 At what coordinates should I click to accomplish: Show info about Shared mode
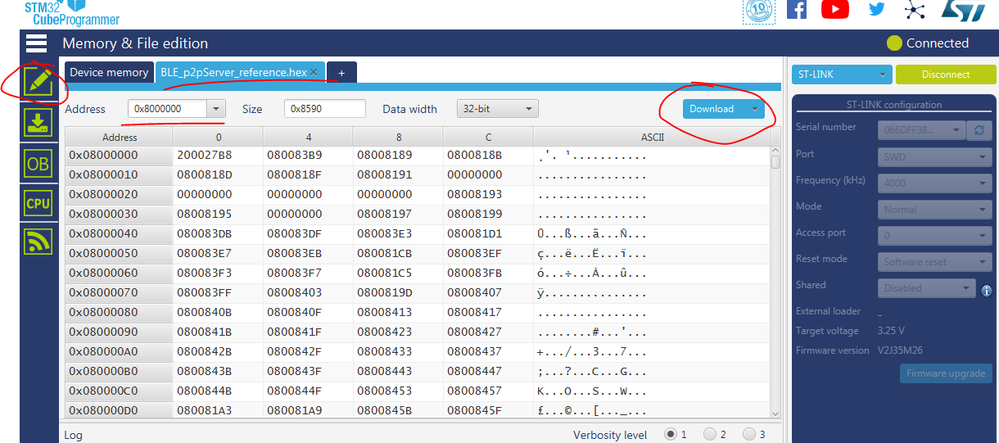coord(986,289)
